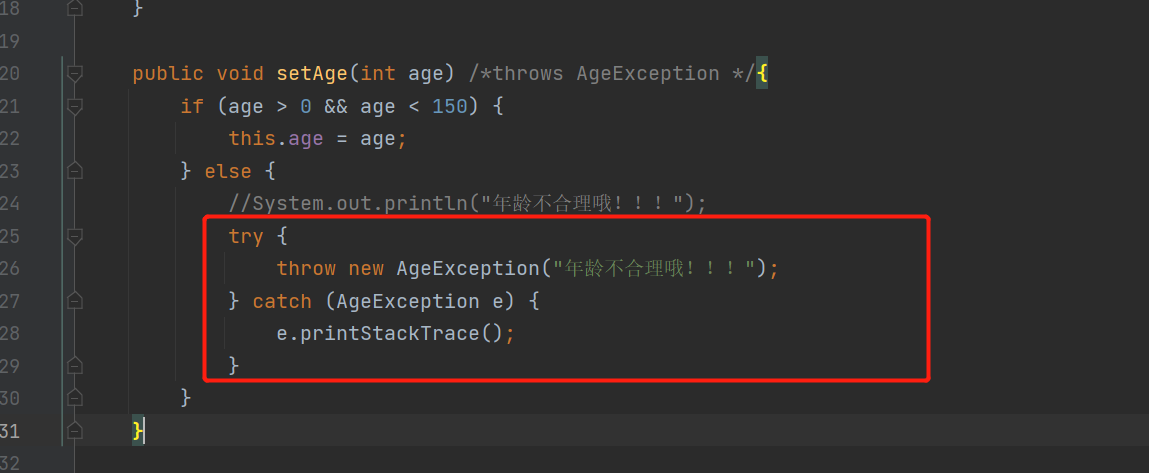
Task: Click line number 28 in the gutter
Action: pyautogui.click(x=10, y=333)
